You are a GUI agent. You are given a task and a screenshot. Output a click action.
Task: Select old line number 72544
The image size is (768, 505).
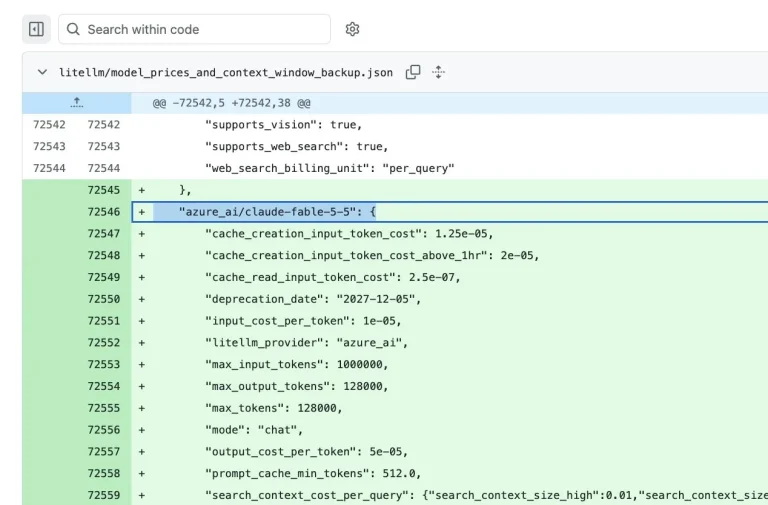[49, 168]
